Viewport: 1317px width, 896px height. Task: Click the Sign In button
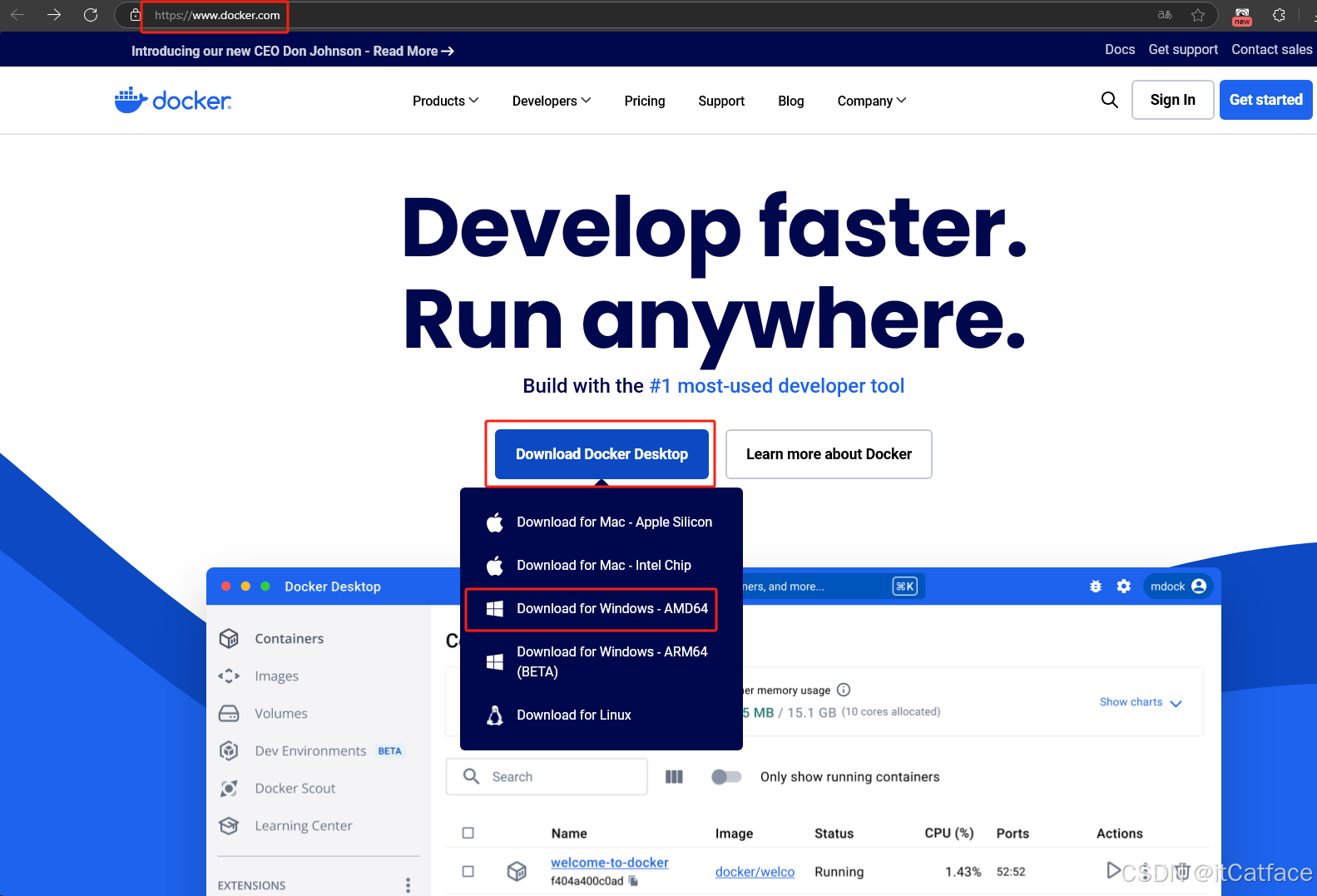point(1172,100)
